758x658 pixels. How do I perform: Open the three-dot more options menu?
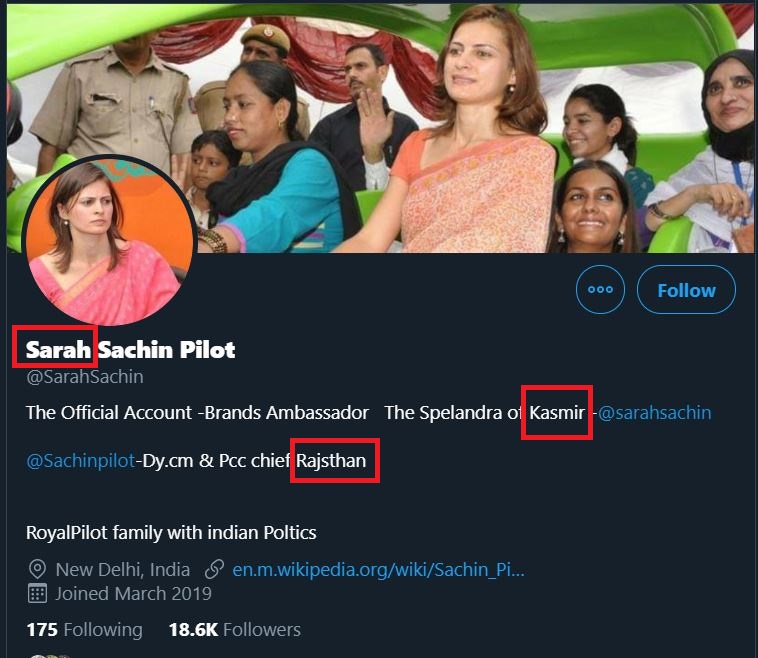[x=600, y=290]
